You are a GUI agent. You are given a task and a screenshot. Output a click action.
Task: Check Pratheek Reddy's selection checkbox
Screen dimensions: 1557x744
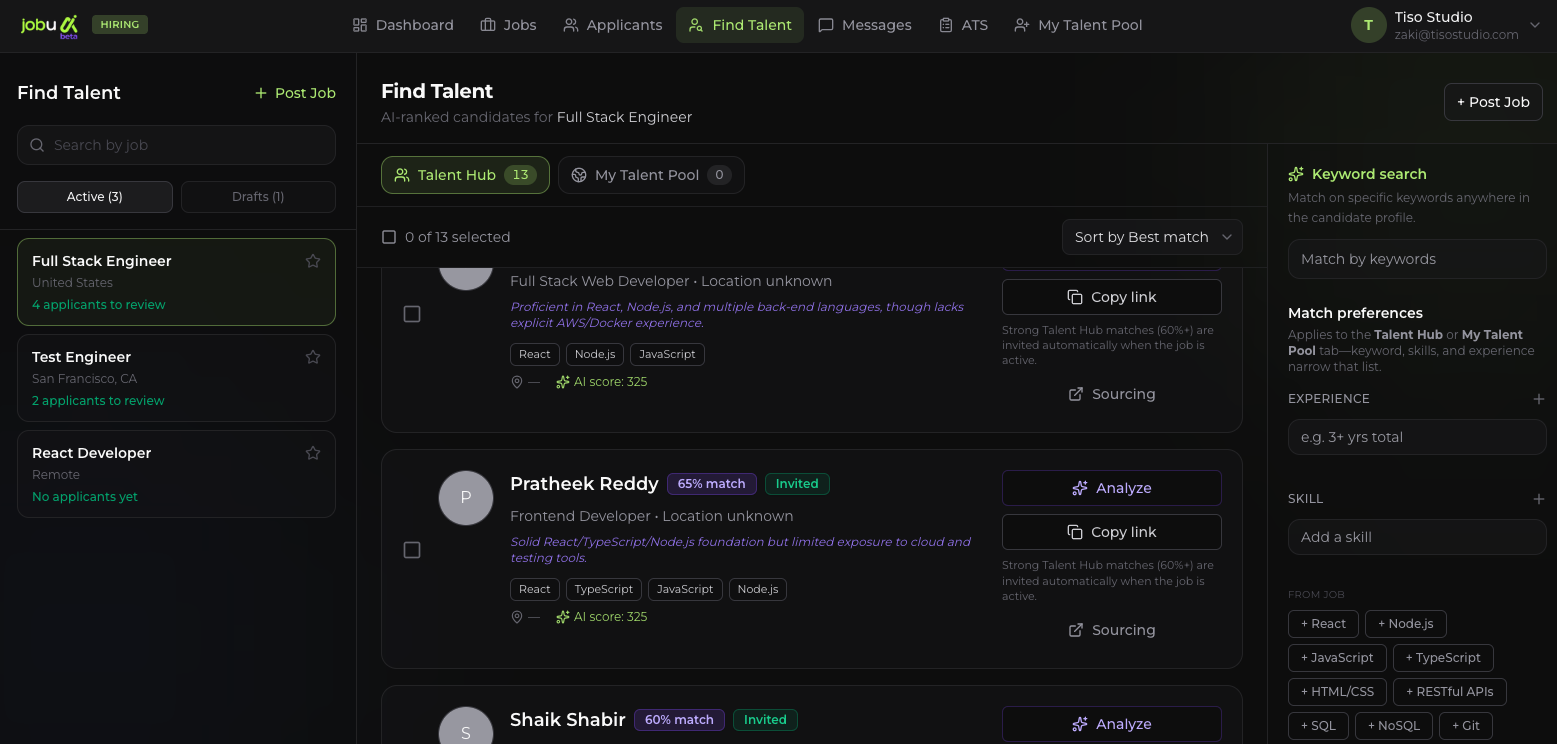pyautogui.click(x=412, y=550)
